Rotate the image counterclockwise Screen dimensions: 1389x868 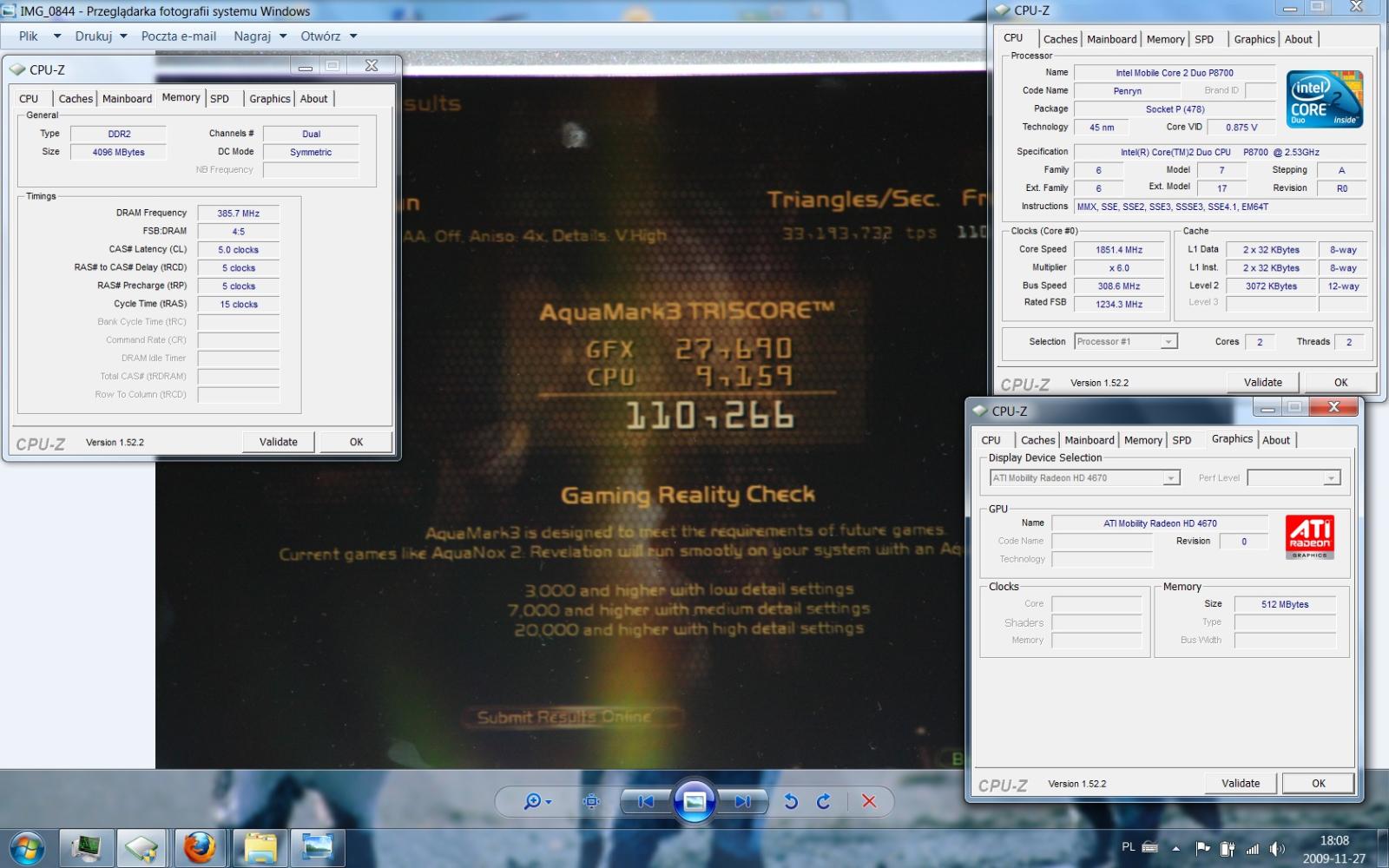(x=791, y=801)
